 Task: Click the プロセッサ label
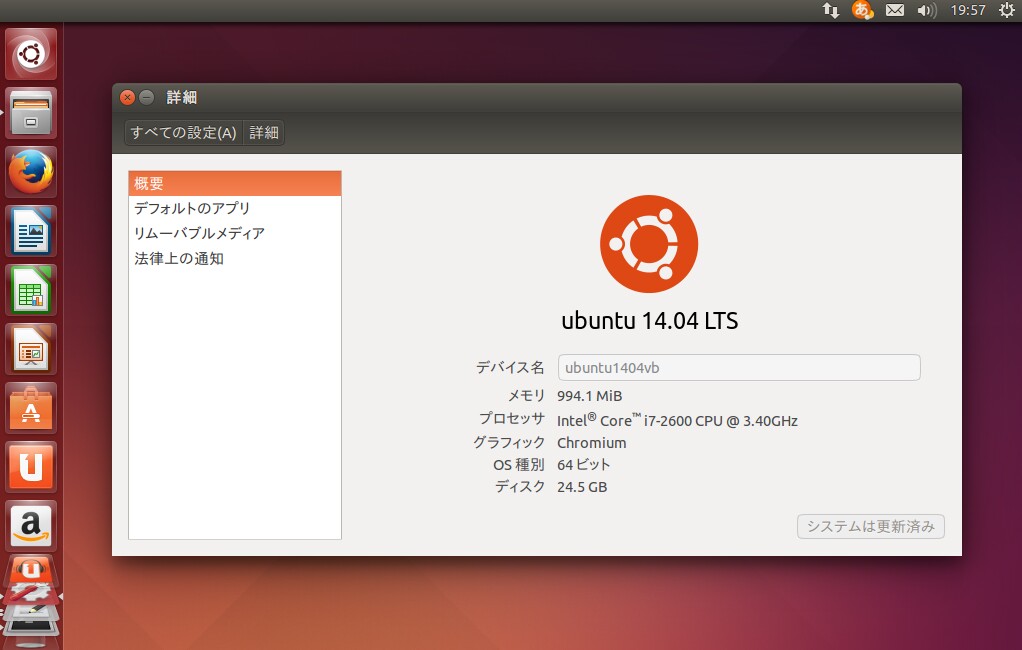coord(512,419)
